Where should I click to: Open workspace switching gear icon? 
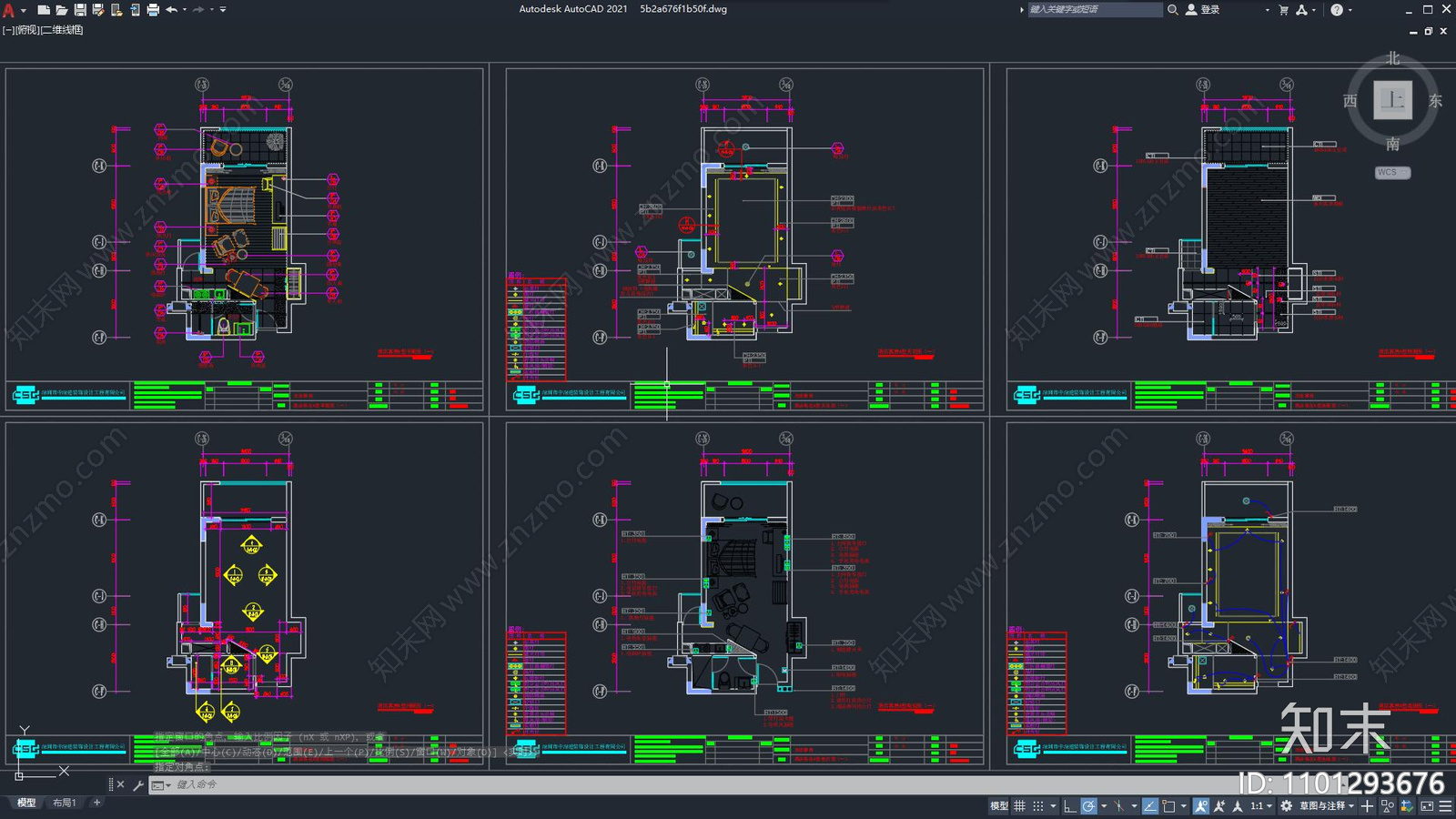(1287, 805)
